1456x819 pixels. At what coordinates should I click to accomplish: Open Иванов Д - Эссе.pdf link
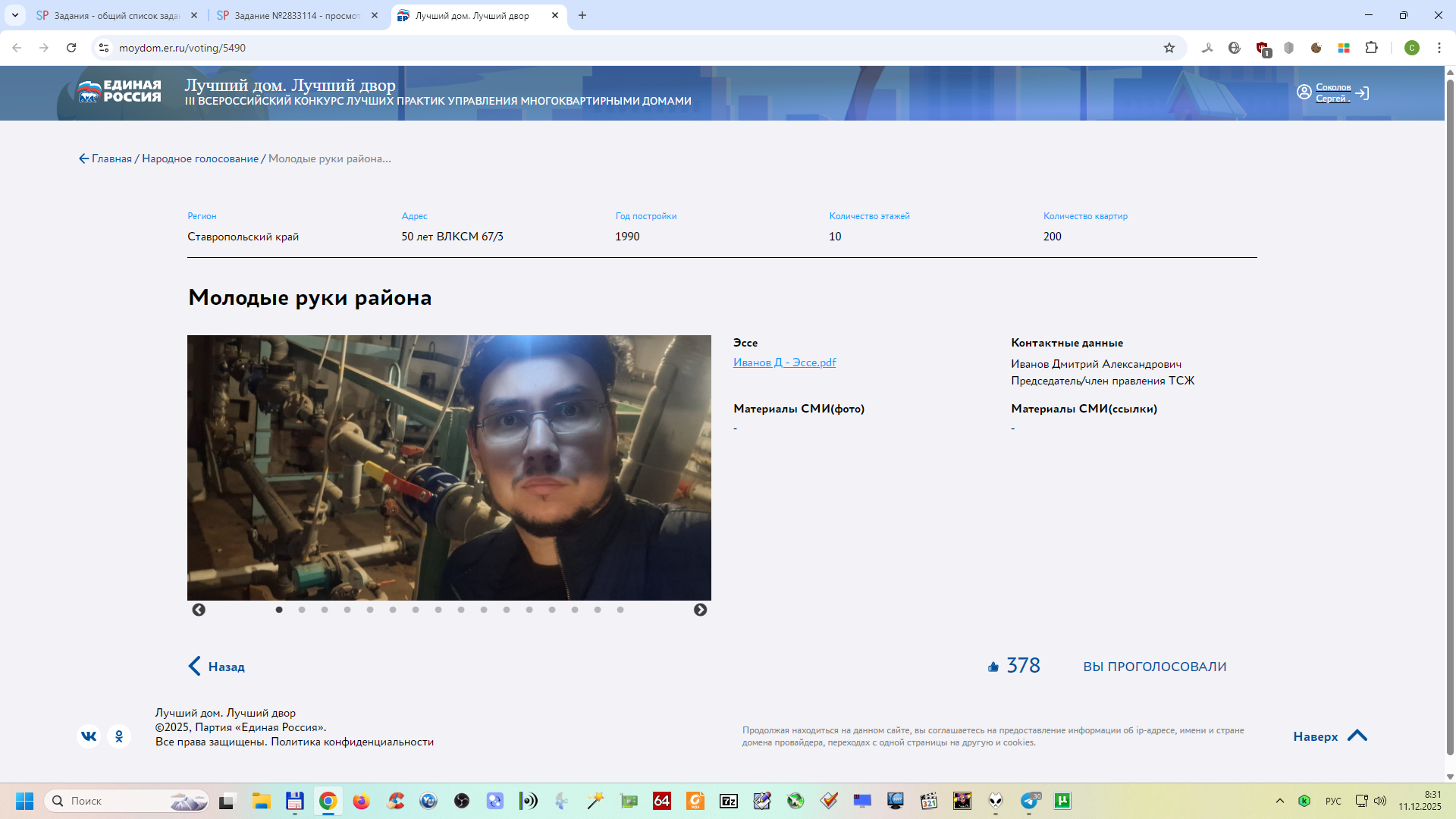(x=784, y=362)
